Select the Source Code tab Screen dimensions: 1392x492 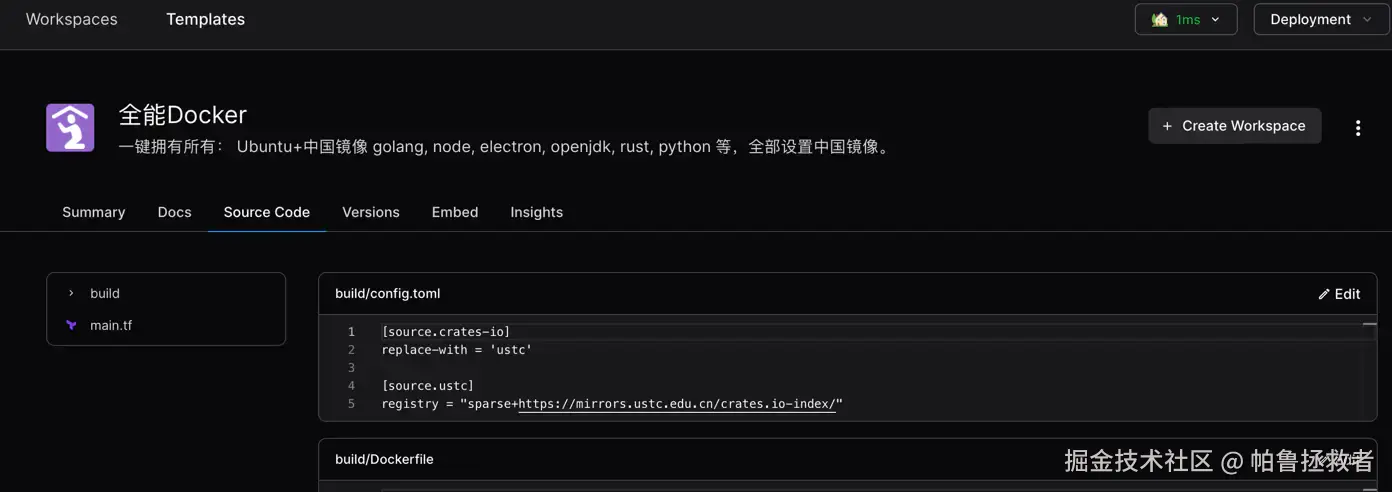(267, 212)
